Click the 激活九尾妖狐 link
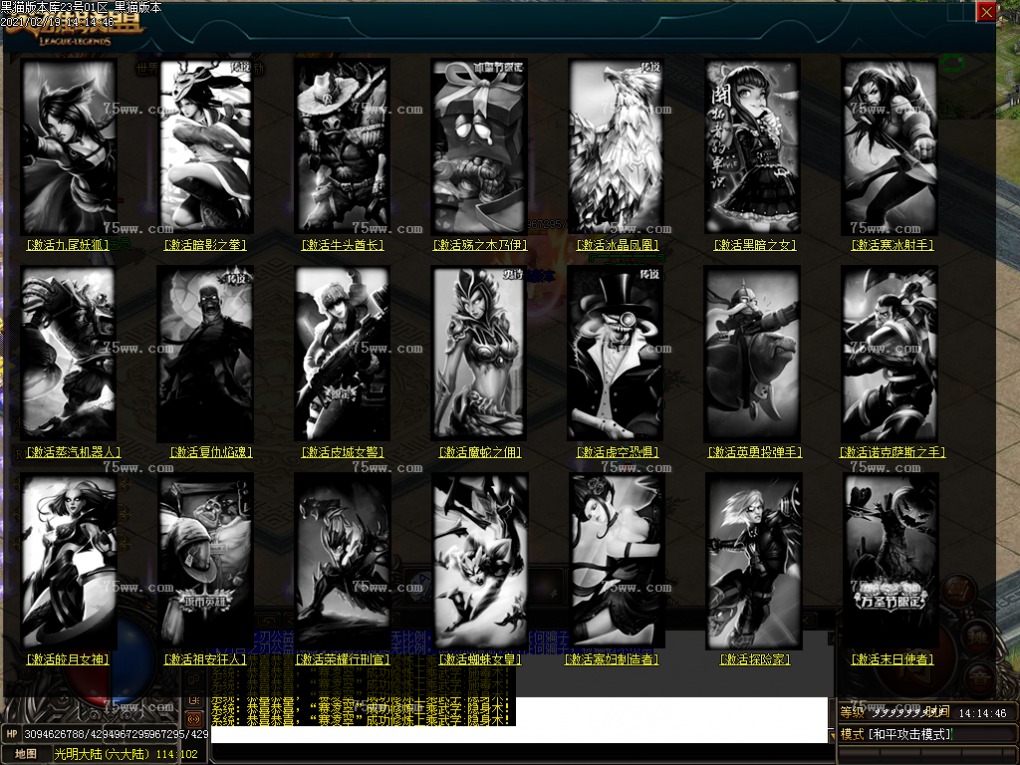 [68, 245]
